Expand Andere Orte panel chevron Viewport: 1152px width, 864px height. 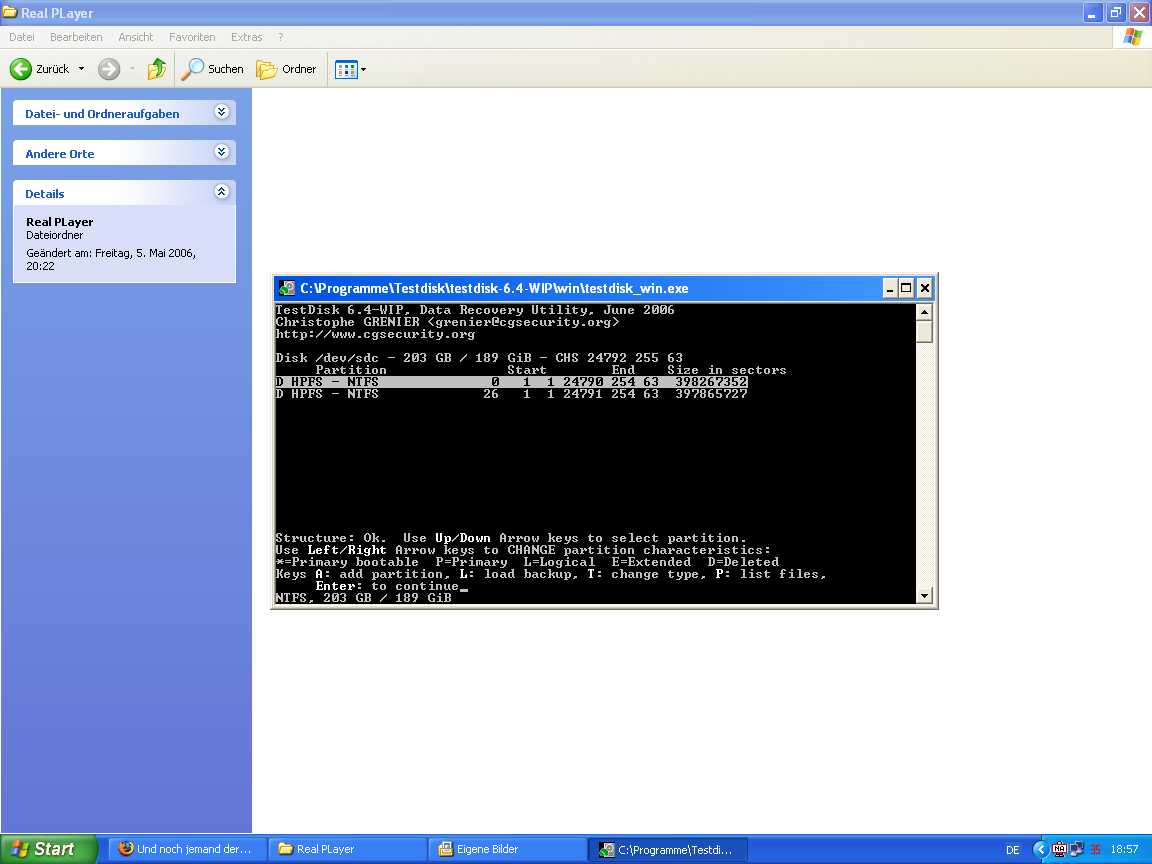point(221,151)
